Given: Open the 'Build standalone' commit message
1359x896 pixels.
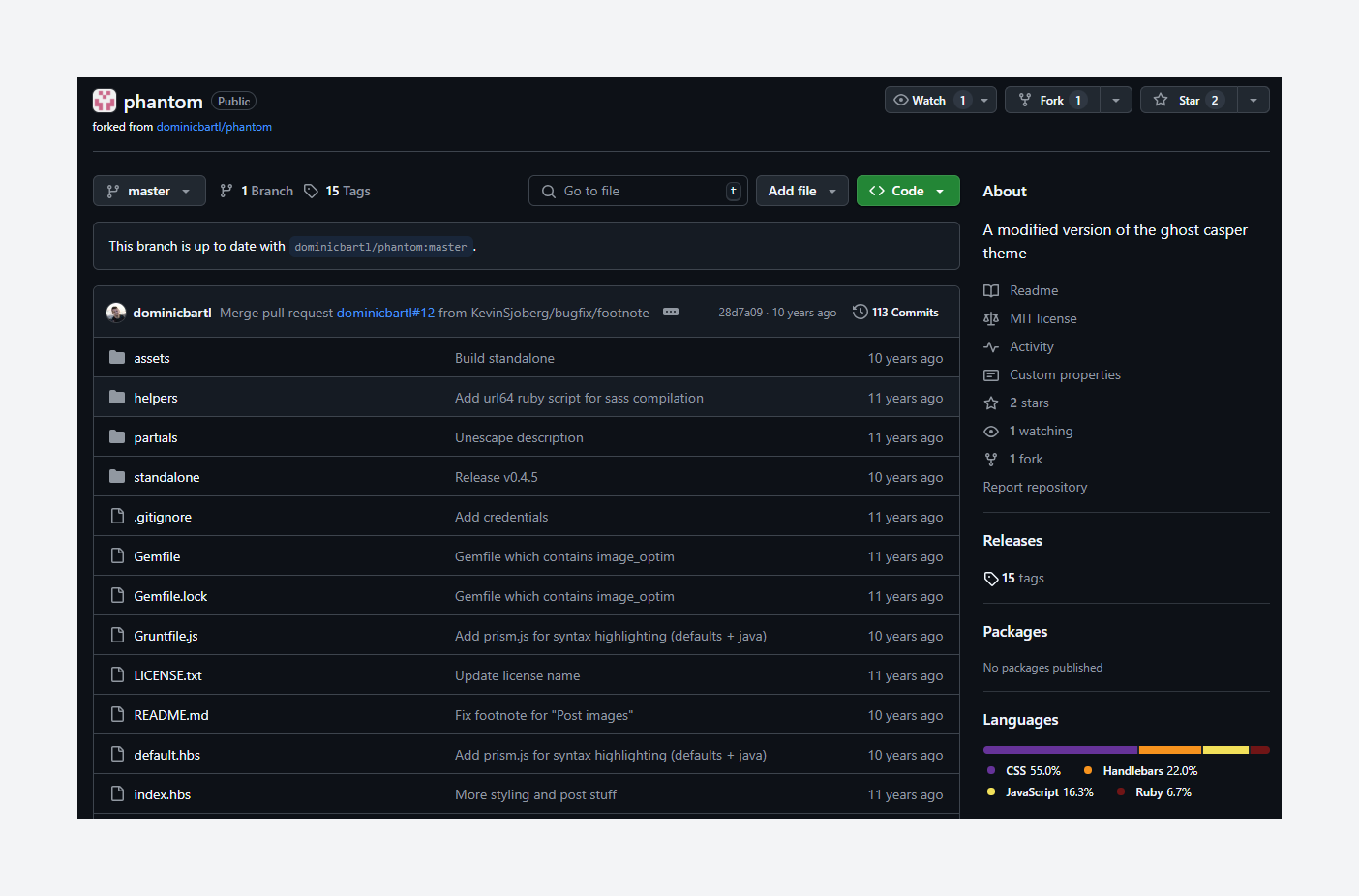Looking at the screenshot, I should click(x=504, y=358).
